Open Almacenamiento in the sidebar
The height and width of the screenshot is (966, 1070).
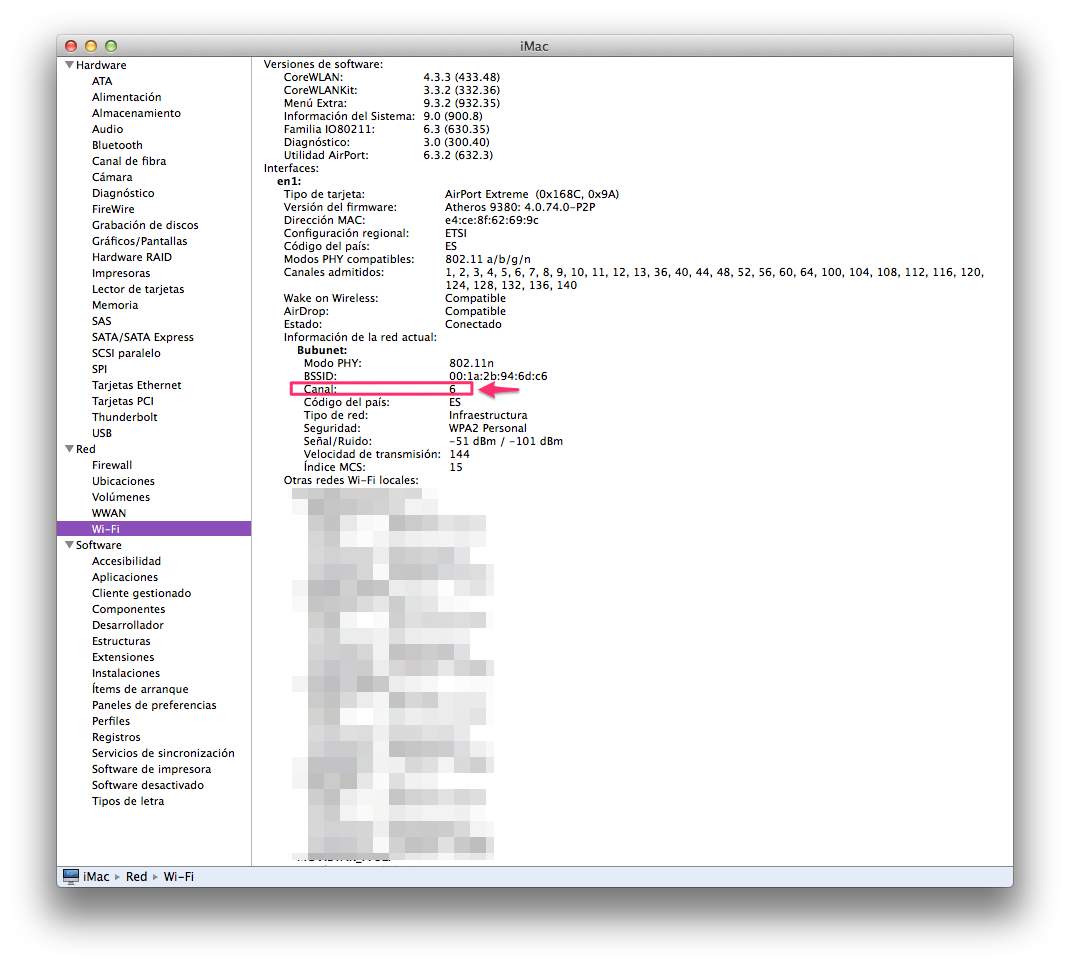(136, 113)
